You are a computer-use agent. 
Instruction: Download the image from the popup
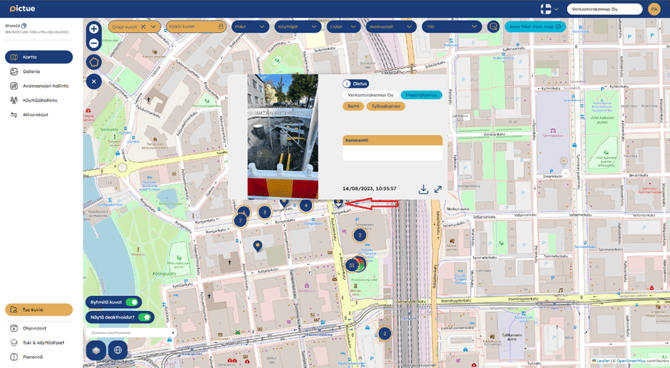point(423,189)
